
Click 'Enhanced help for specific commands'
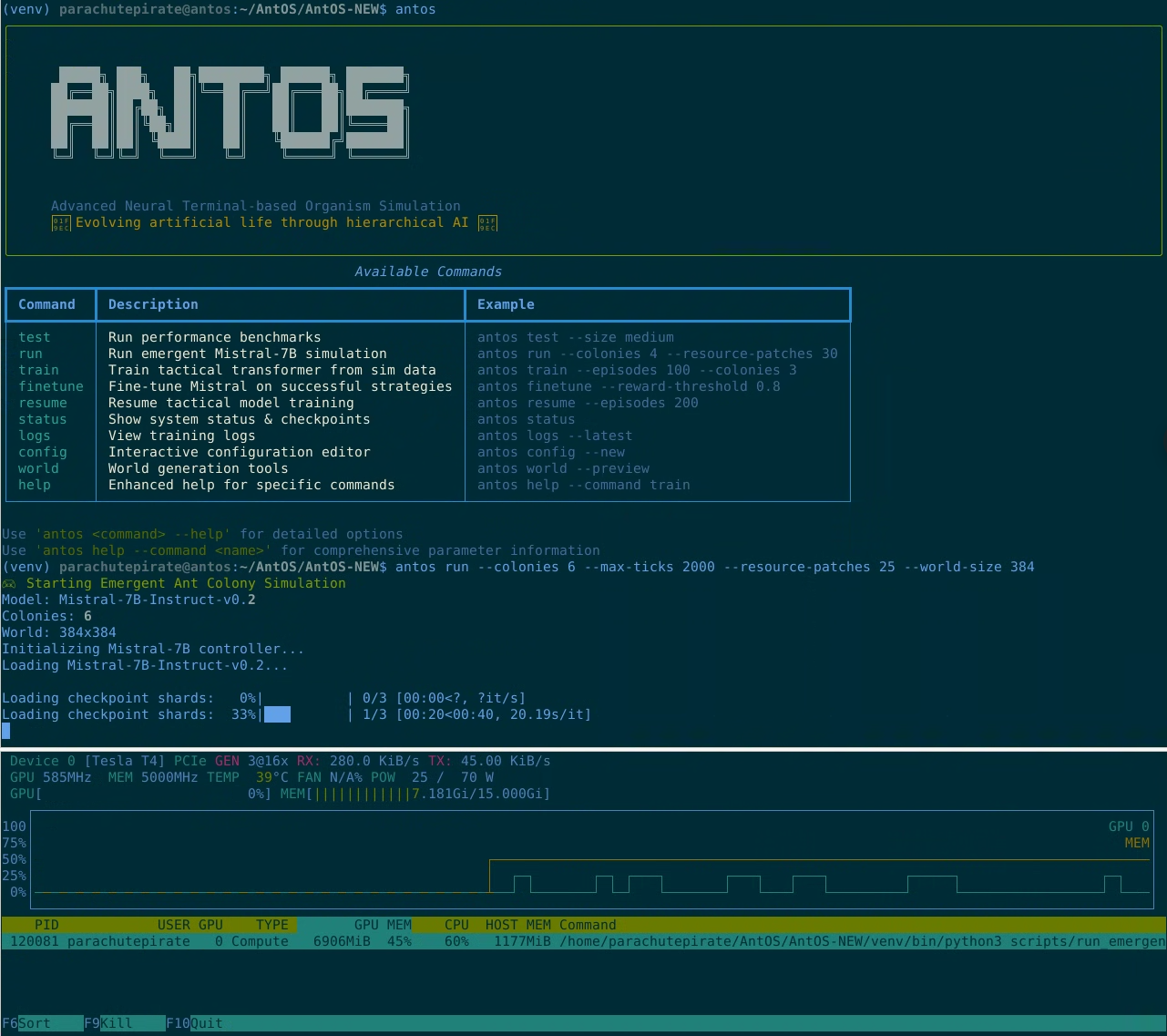click(251, 485)
